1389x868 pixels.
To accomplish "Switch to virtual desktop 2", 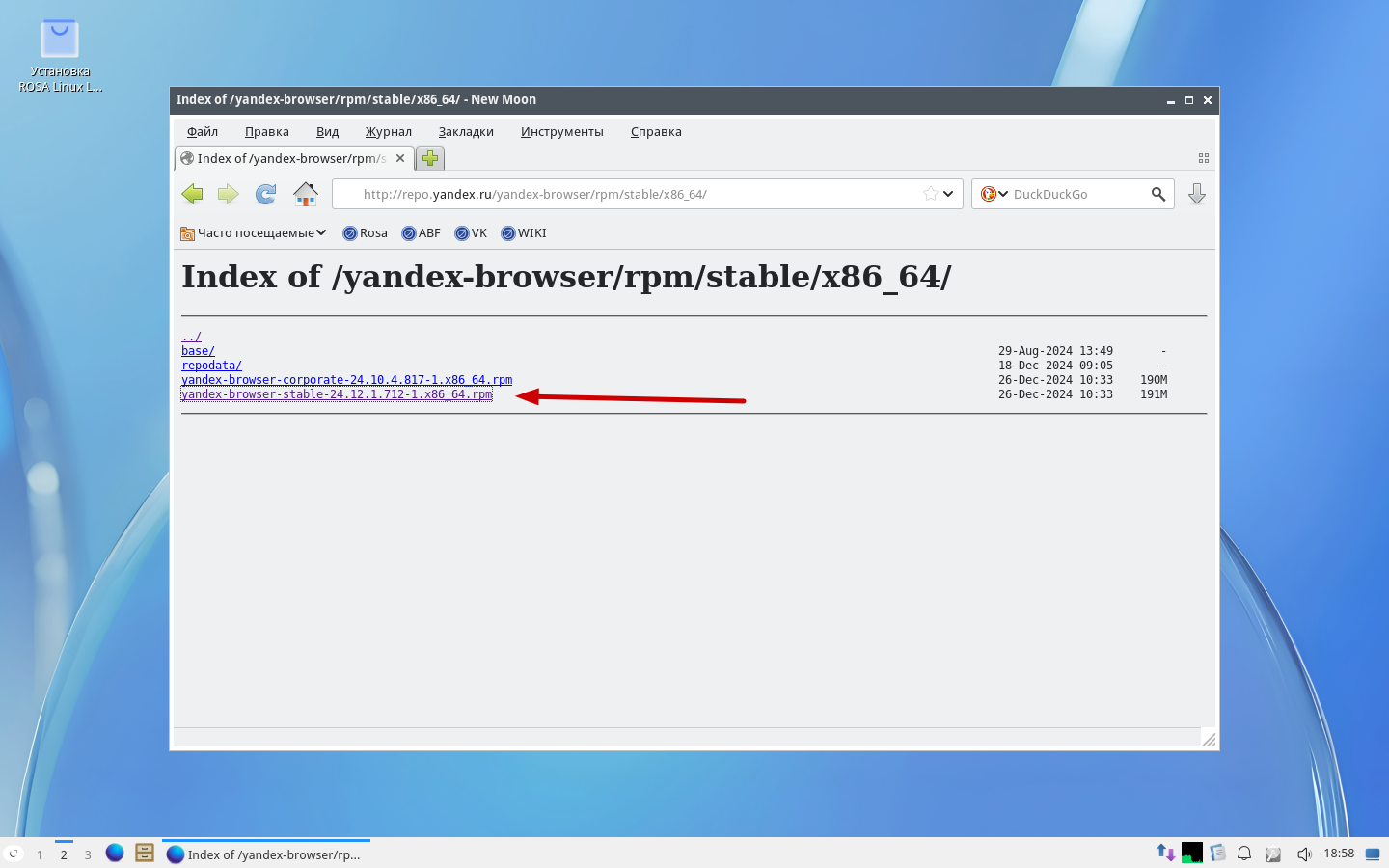I will point(64,854).
